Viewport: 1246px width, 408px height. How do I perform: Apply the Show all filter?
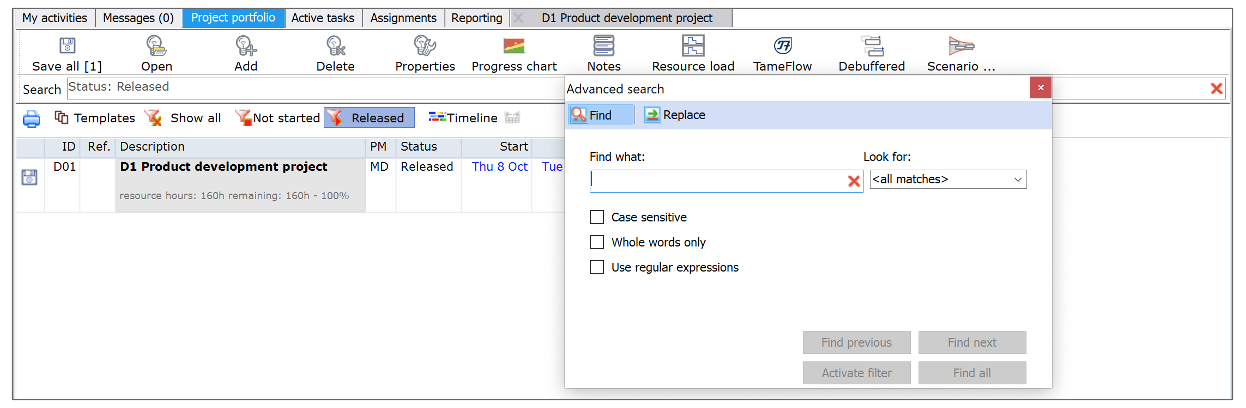tap(183, 118)
